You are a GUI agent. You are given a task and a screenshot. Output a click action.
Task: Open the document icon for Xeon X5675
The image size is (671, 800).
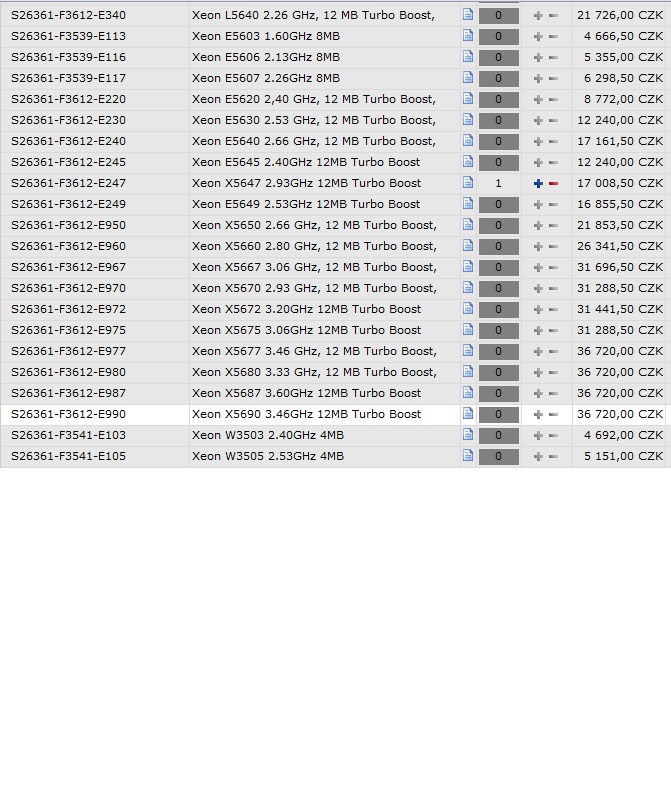tap(467, 330)
